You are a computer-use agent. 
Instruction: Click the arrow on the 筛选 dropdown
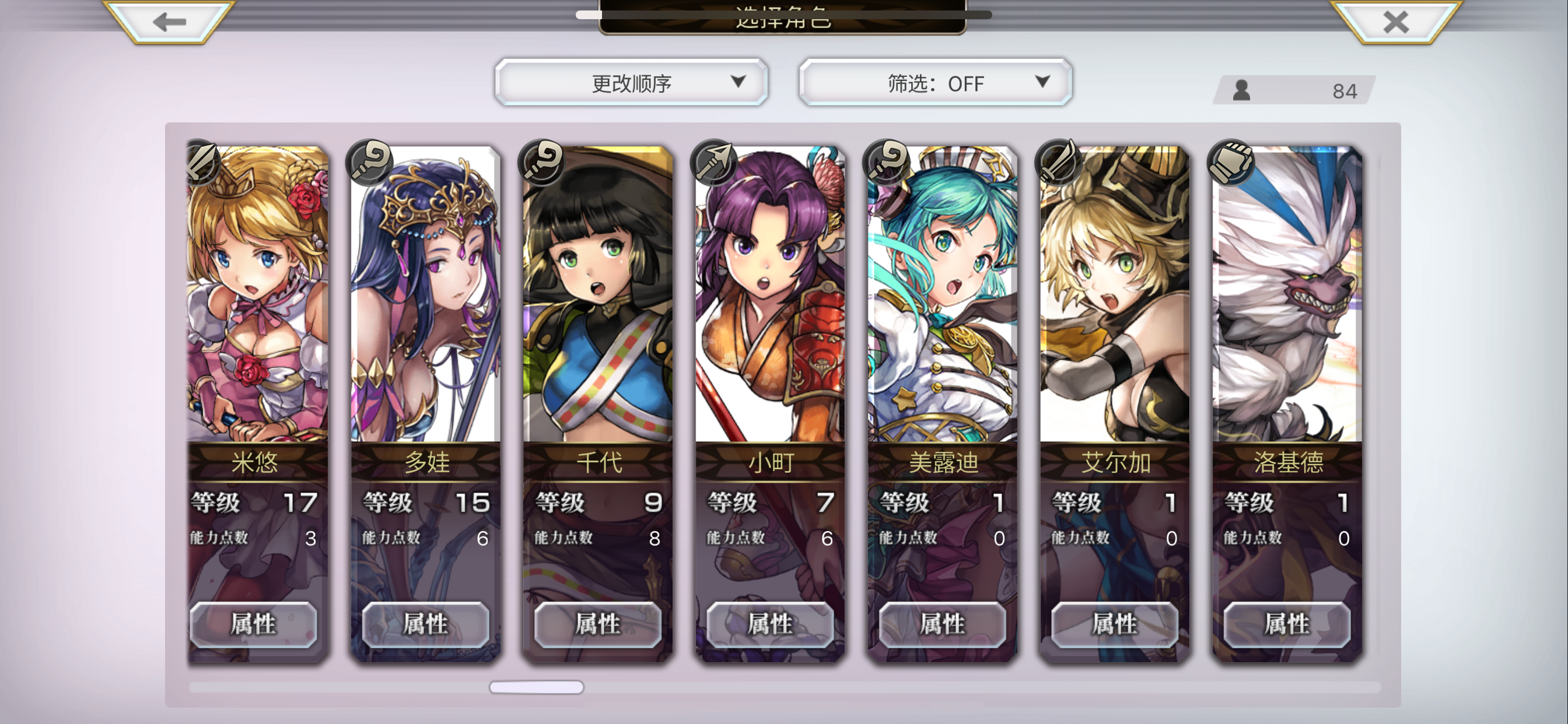(1042, 82)
